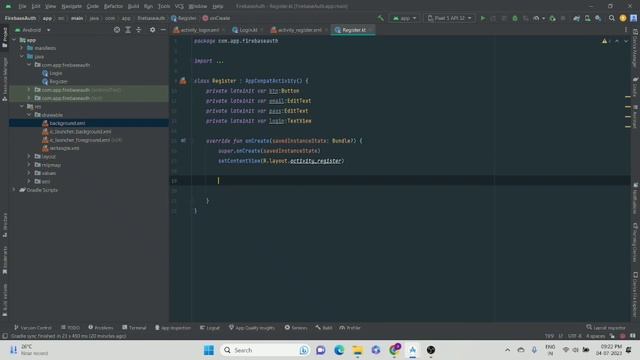Select the Register class file in the tree
640x360 pixels.
(x=58, y=82)
